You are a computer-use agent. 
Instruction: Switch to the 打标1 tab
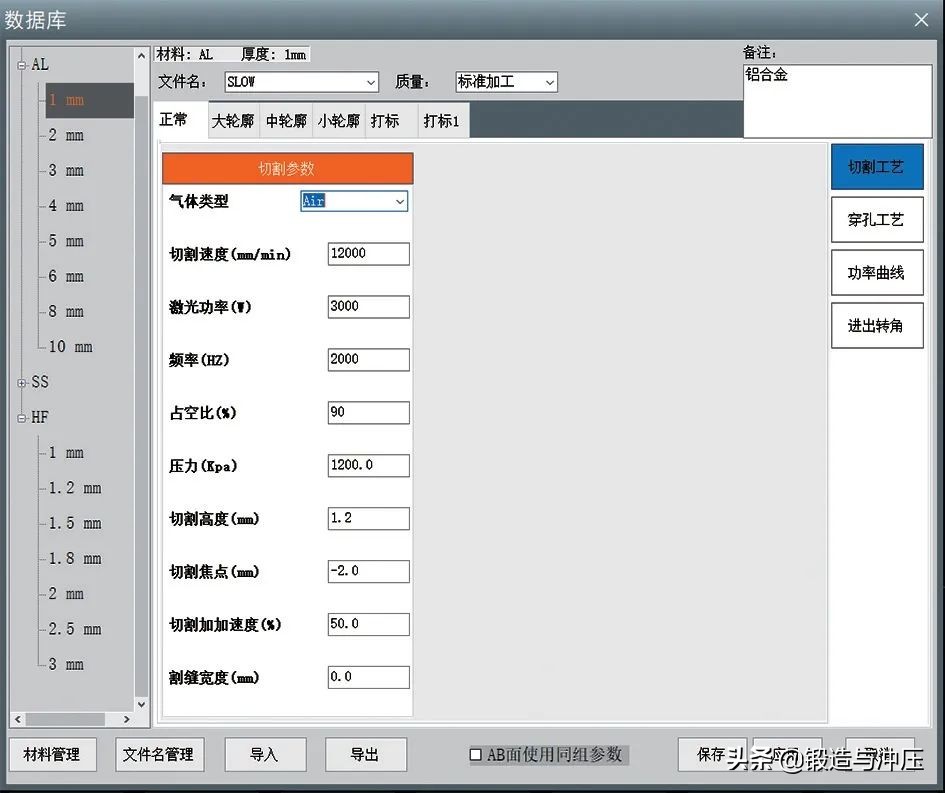click(x=441, y=120)
